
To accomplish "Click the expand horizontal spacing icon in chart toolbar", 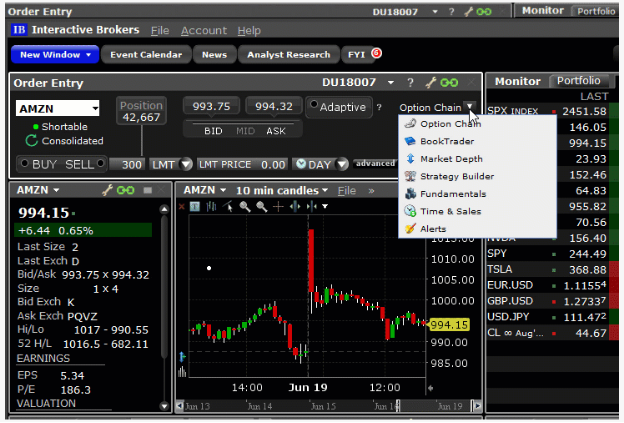I will tap(295, 206).
